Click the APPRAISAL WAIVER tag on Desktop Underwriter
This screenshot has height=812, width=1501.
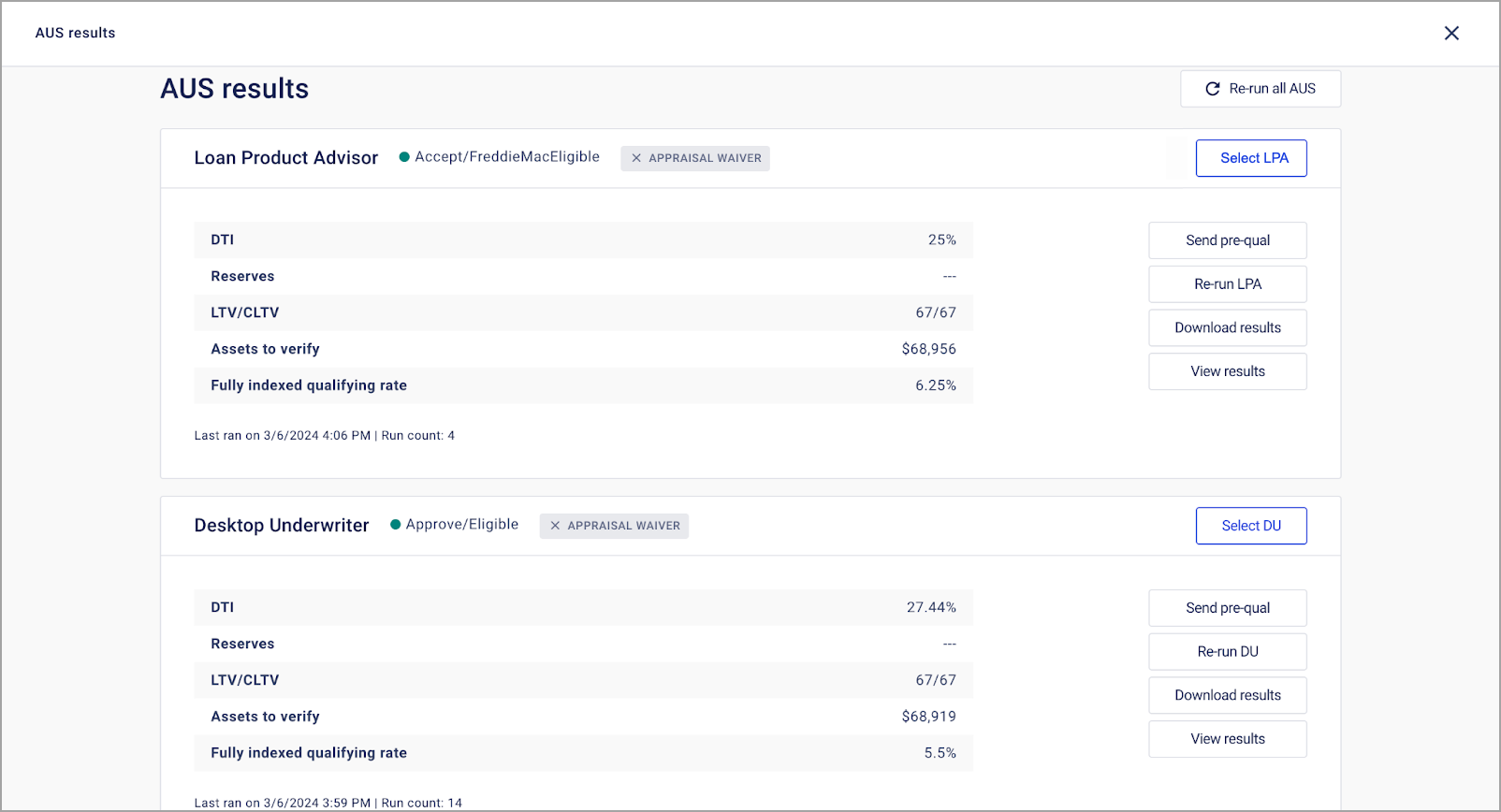click(x=614, y=526)
